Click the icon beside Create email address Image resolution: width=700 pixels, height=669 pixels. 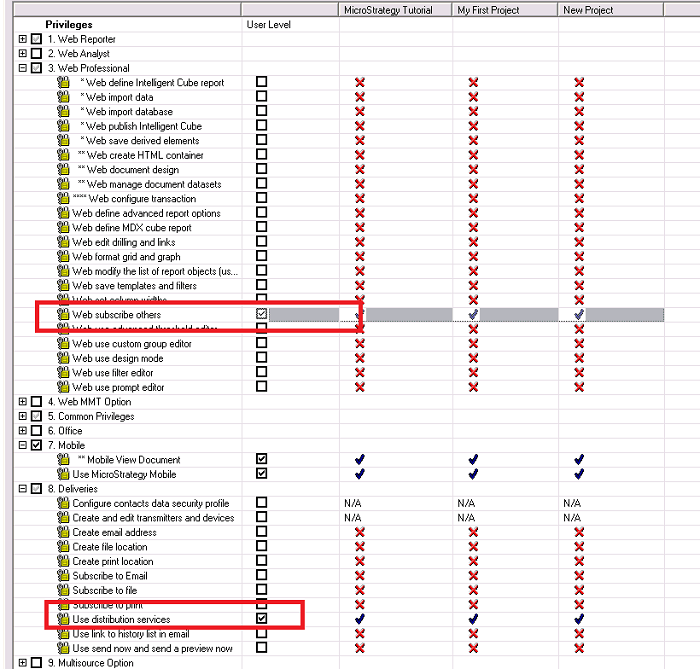coord(63,532)
